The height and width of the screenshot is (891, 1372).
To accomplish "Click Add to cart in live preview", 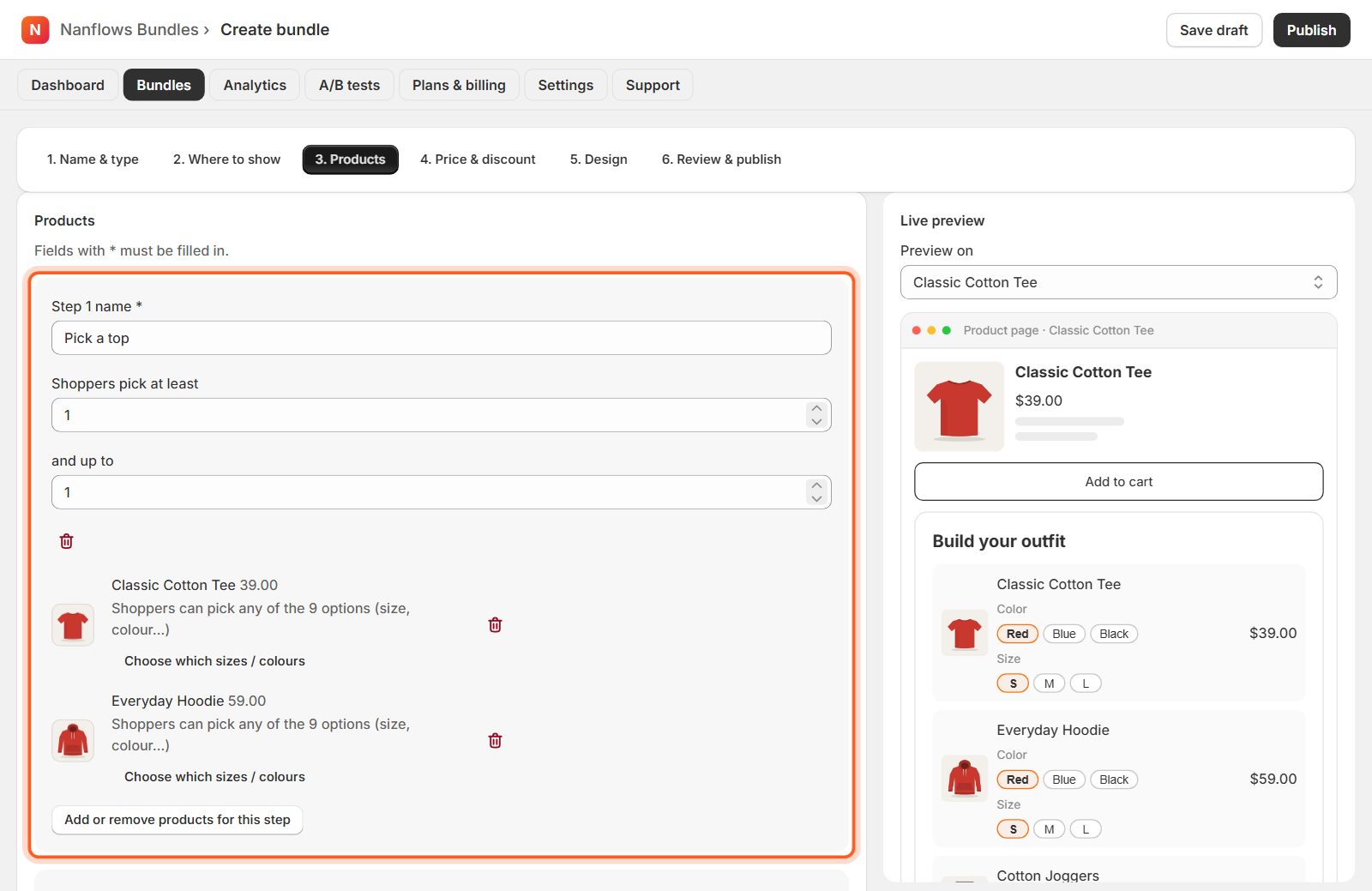I will coord(1118,482).
